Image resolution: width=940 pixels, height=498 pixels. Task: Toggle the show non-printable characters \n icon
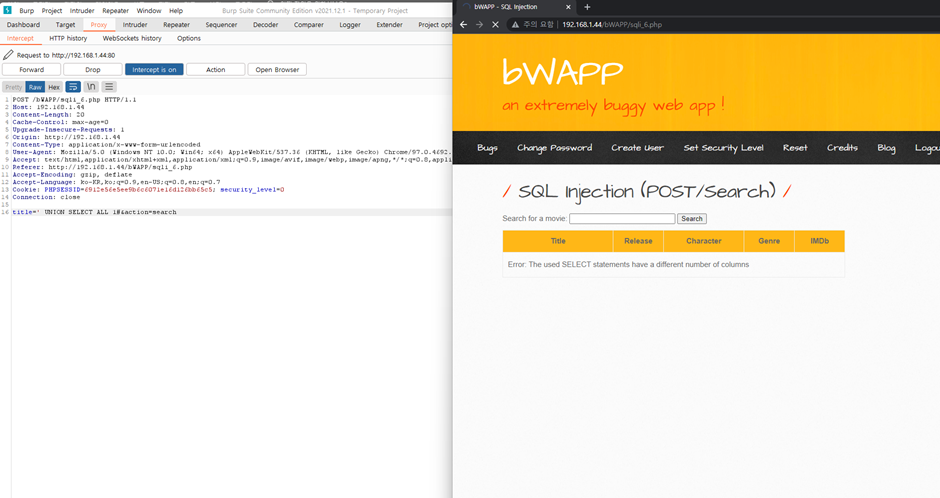tap(91, 87)
